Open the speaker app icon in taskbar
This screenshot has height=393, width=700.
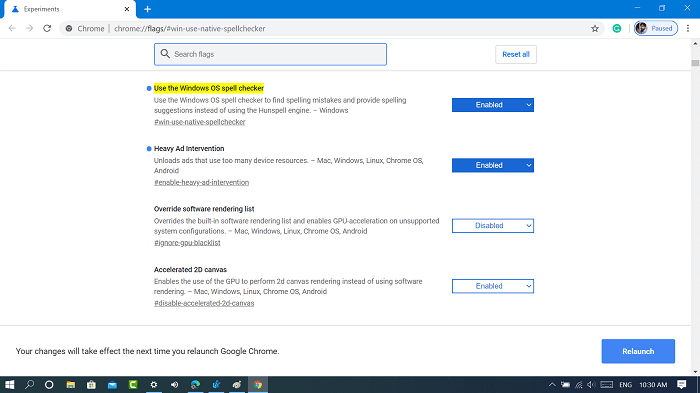pos(174,385)
